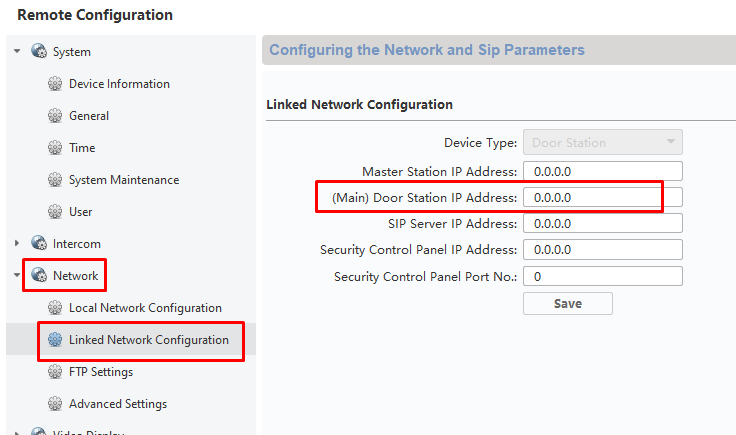The image size is (736, 435).
Task: Click the gear icon beside Device Information
Action: (x=55, y=84)
